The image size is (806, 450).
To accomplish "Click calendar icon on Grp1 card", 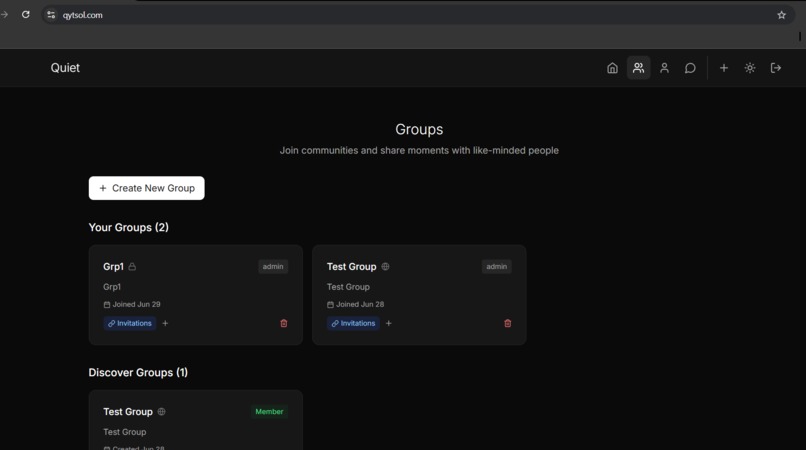I will pyautogui.click(x=107, y=304).
